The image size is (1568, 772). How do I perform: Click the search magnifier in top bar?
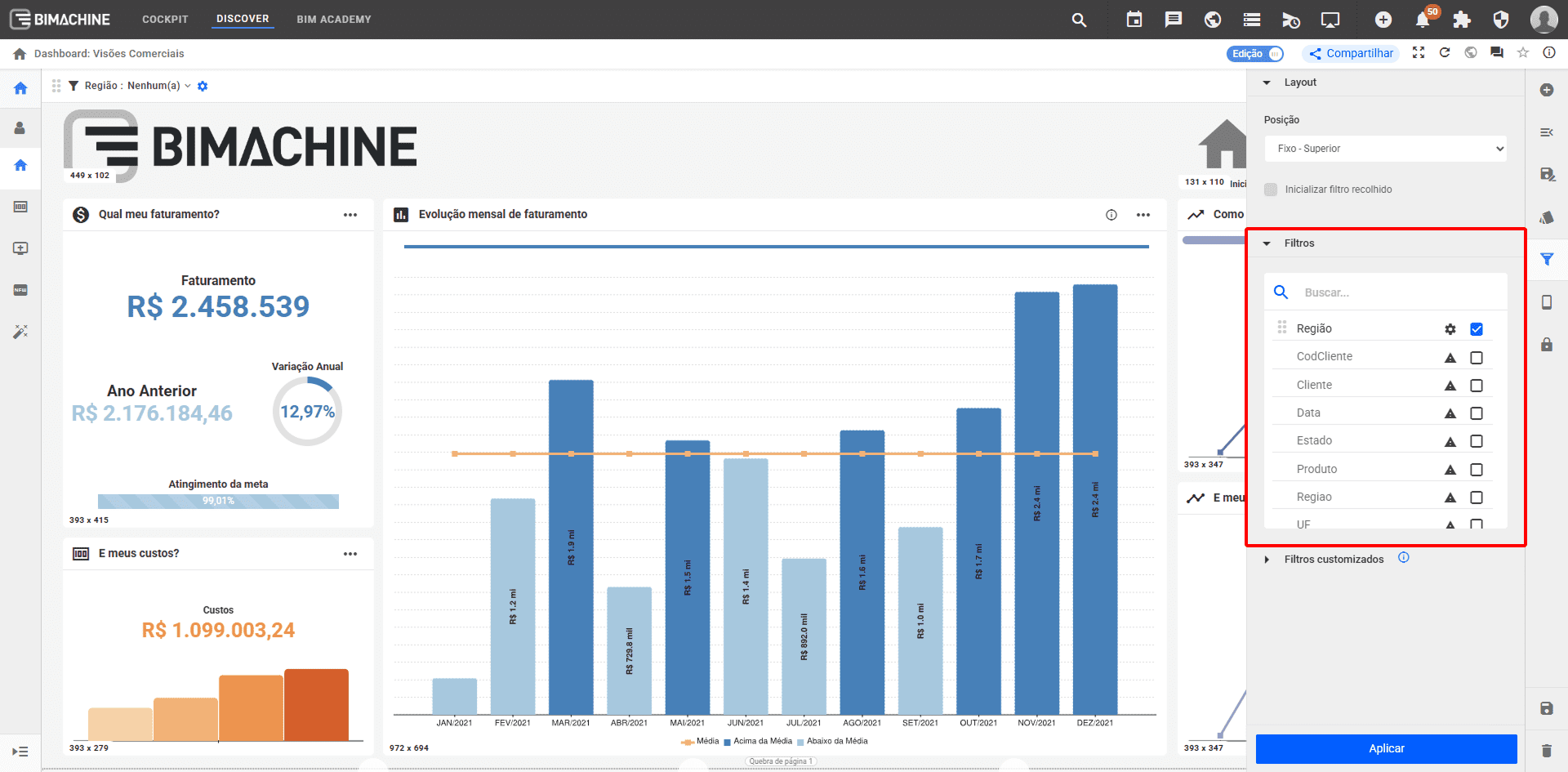(1079, 20)
